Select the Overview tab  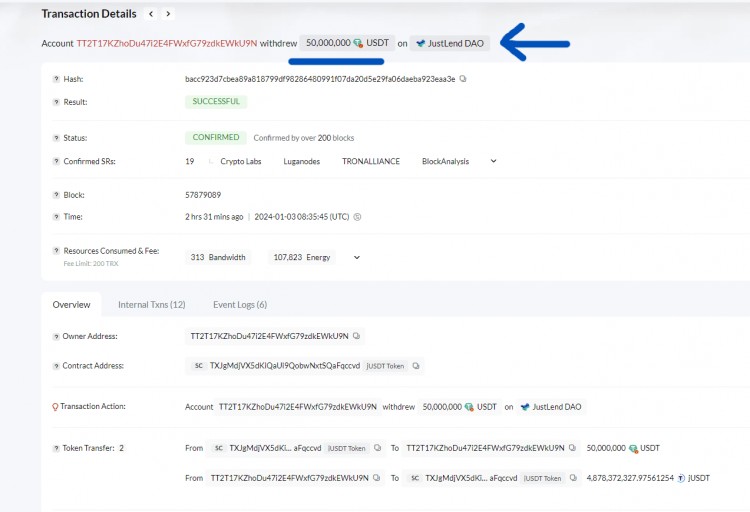(71, 304)
